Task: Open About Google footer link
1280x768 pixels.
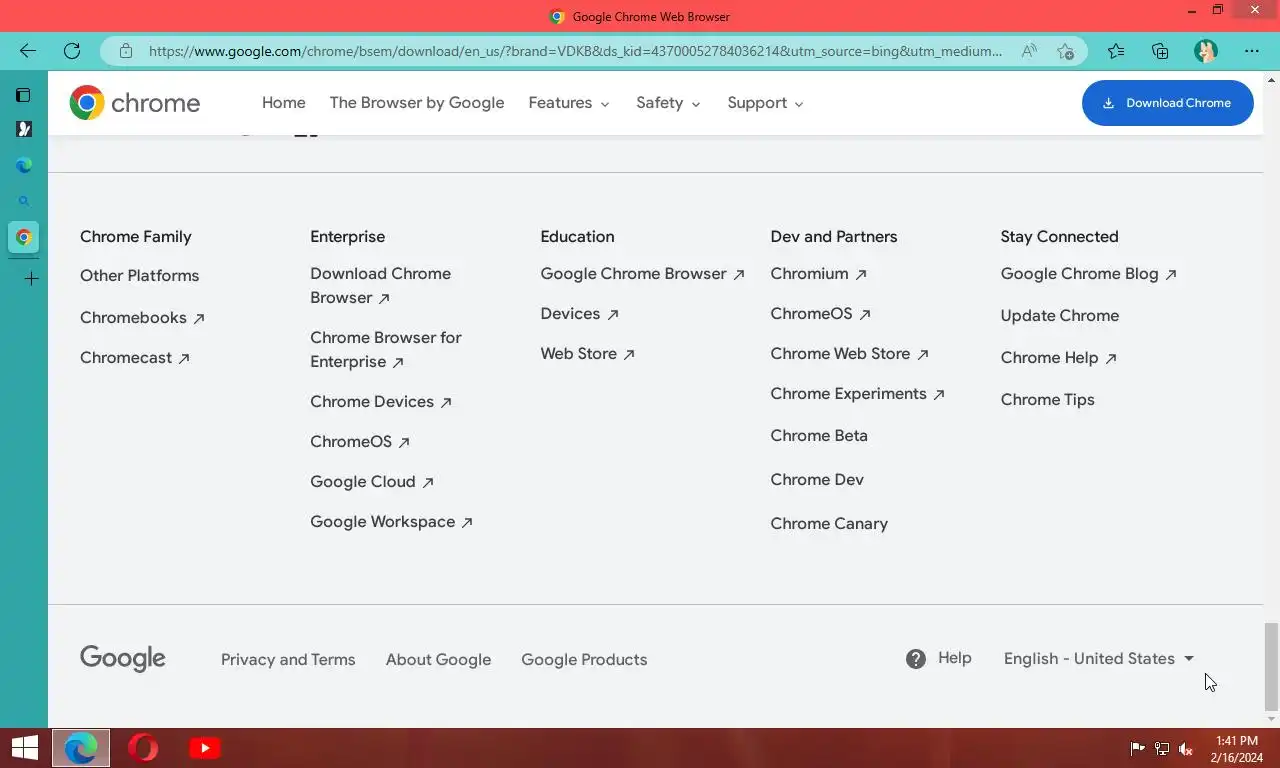Action: 438,660
